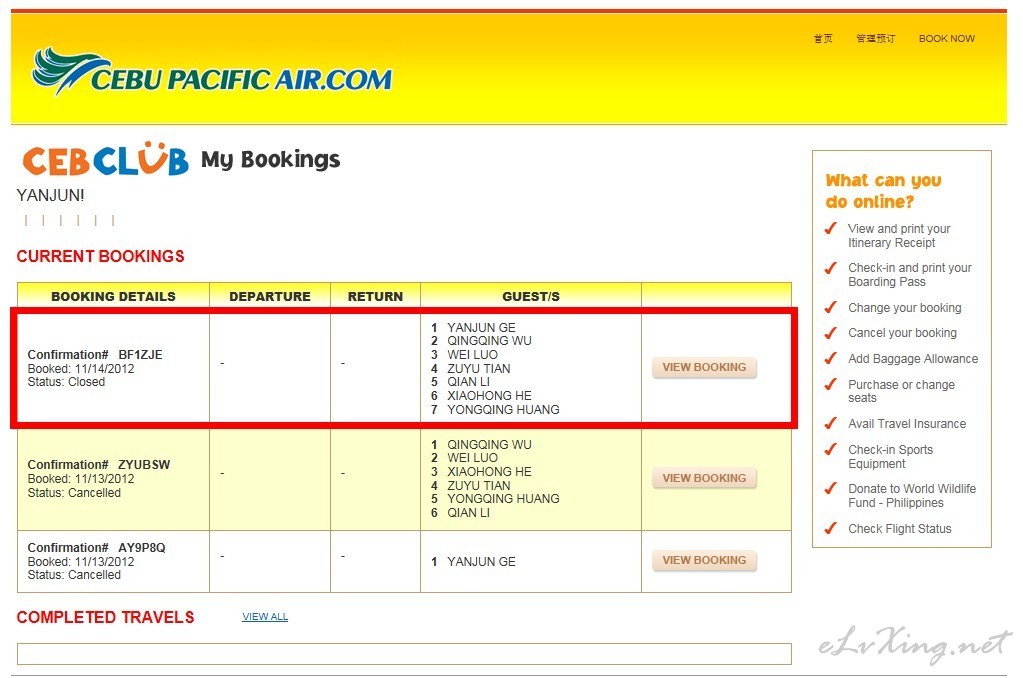Click the checkmark beside 'Avail Travel Insurance'
1023x678 pixels.
831,423
